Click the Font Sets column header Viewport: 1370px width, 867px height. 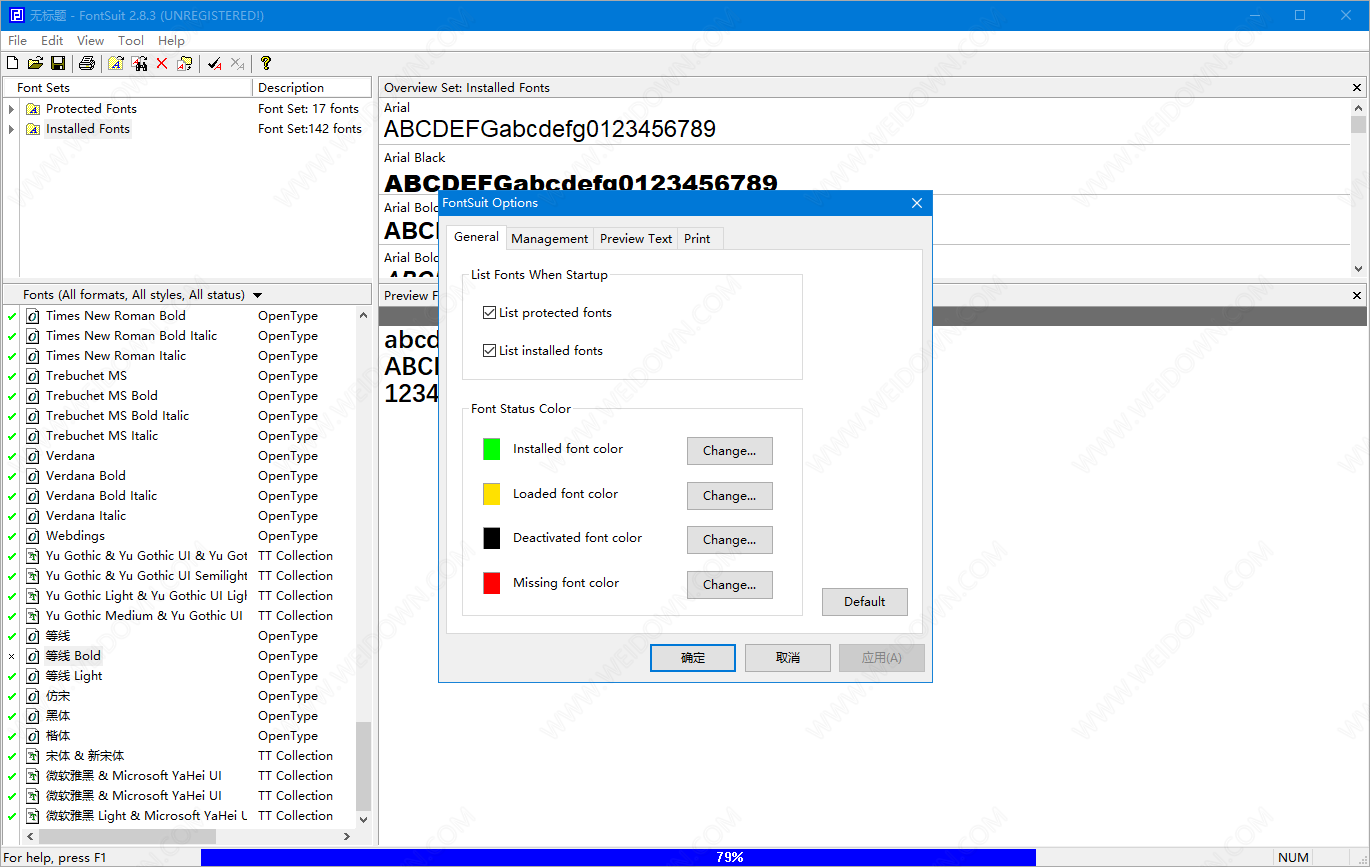click(128, 88)
